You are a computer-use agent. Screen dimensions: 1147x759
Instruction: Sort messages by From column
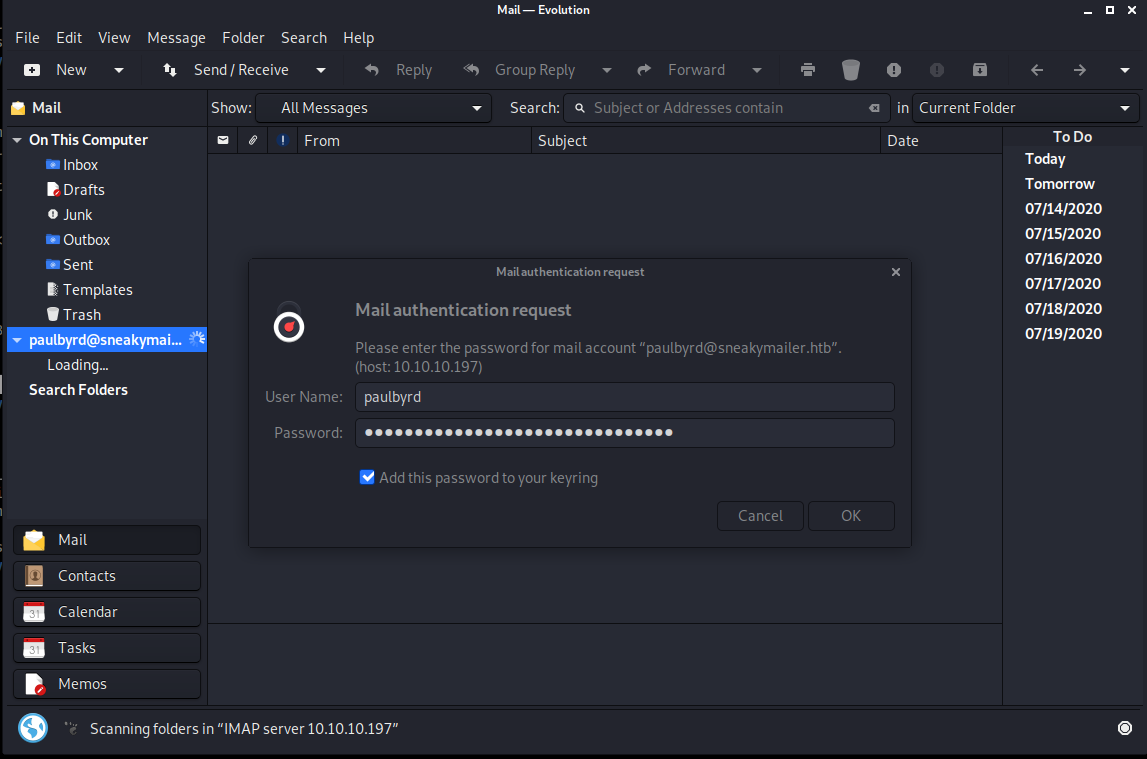pyautogui.click(x=414, y=140)
